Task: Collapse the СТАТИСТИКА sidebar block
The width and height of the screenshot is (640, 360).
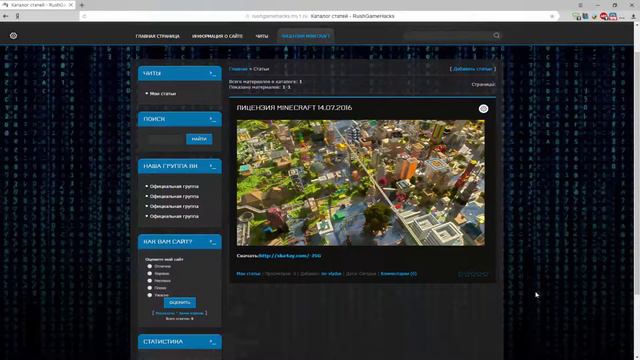Action: [213, 342]
